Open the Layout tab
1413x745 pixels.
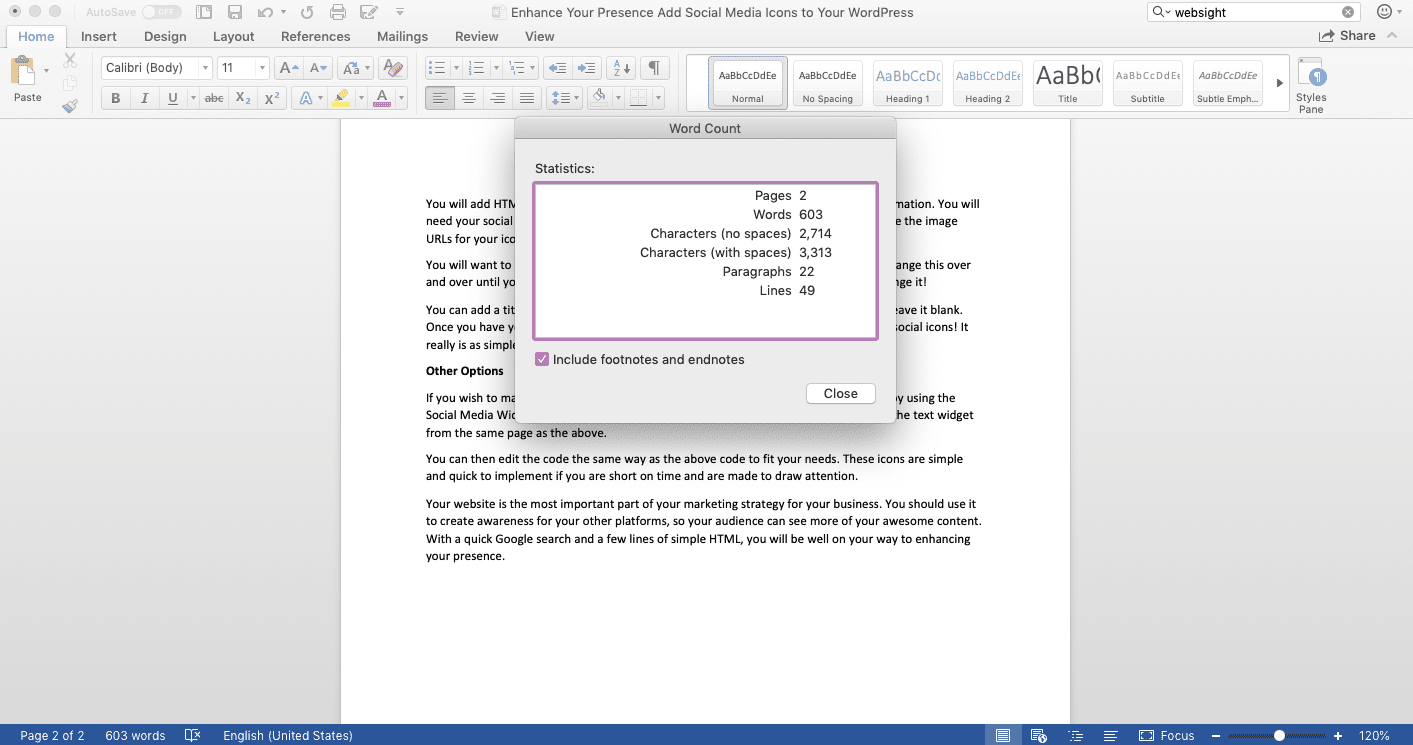234,36
